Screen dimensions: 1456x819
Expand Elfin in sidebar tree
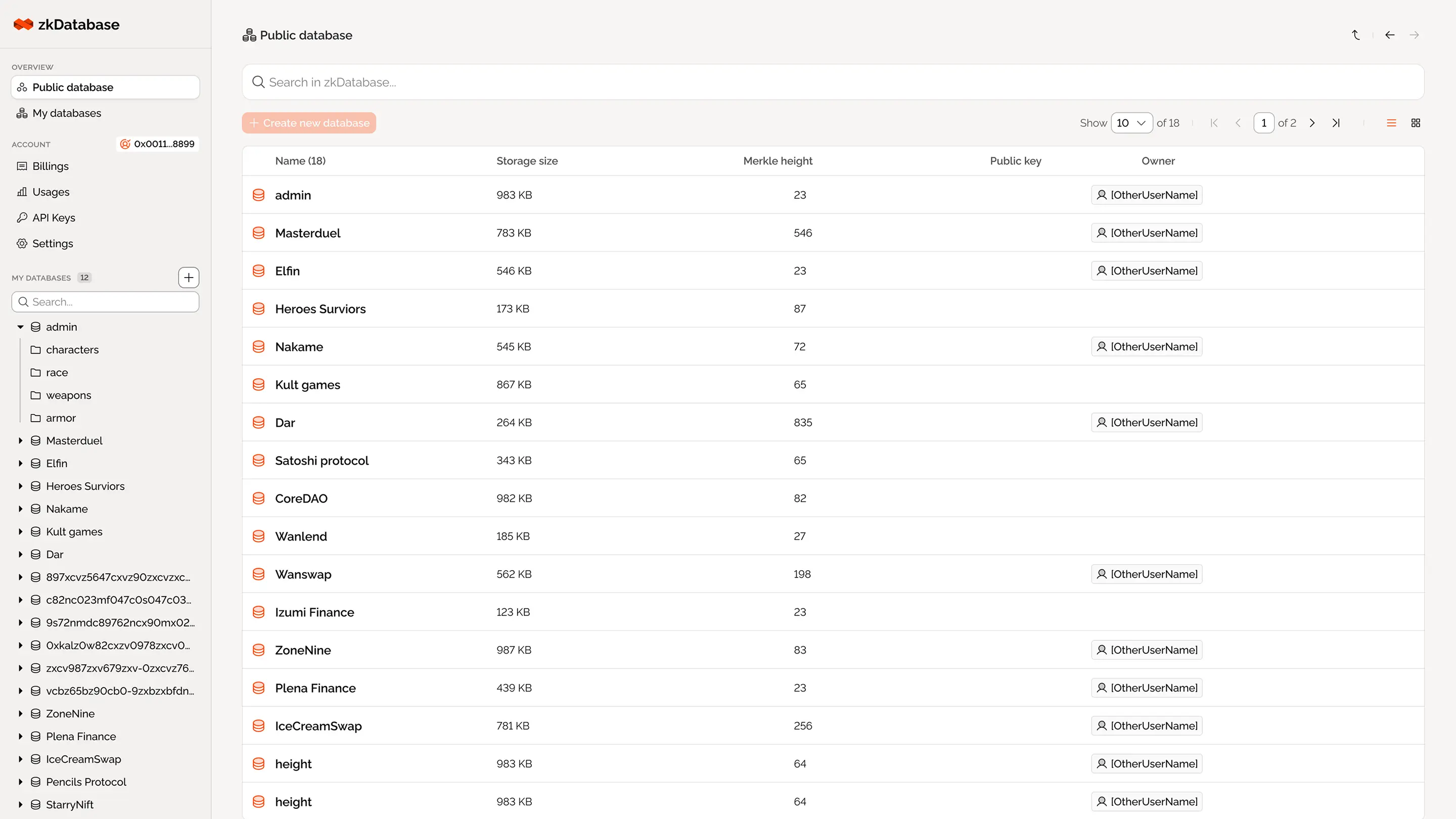(20, 464)
